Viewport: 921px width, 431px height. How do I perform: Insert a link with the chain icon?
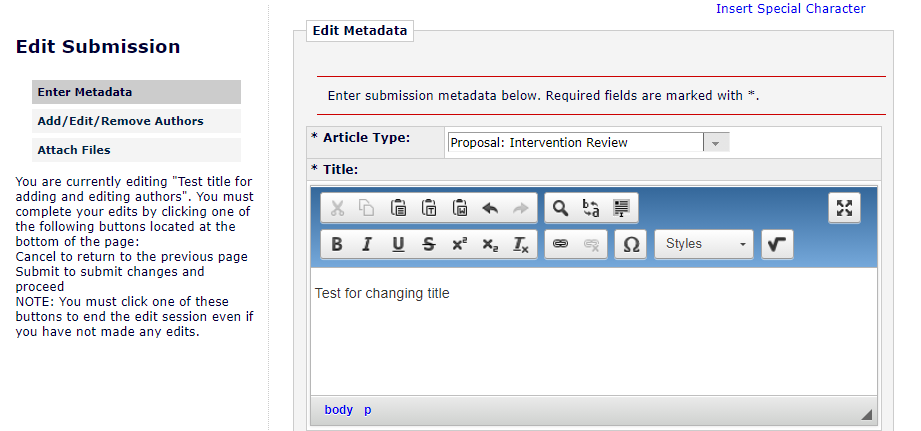[x=560, y=244]
